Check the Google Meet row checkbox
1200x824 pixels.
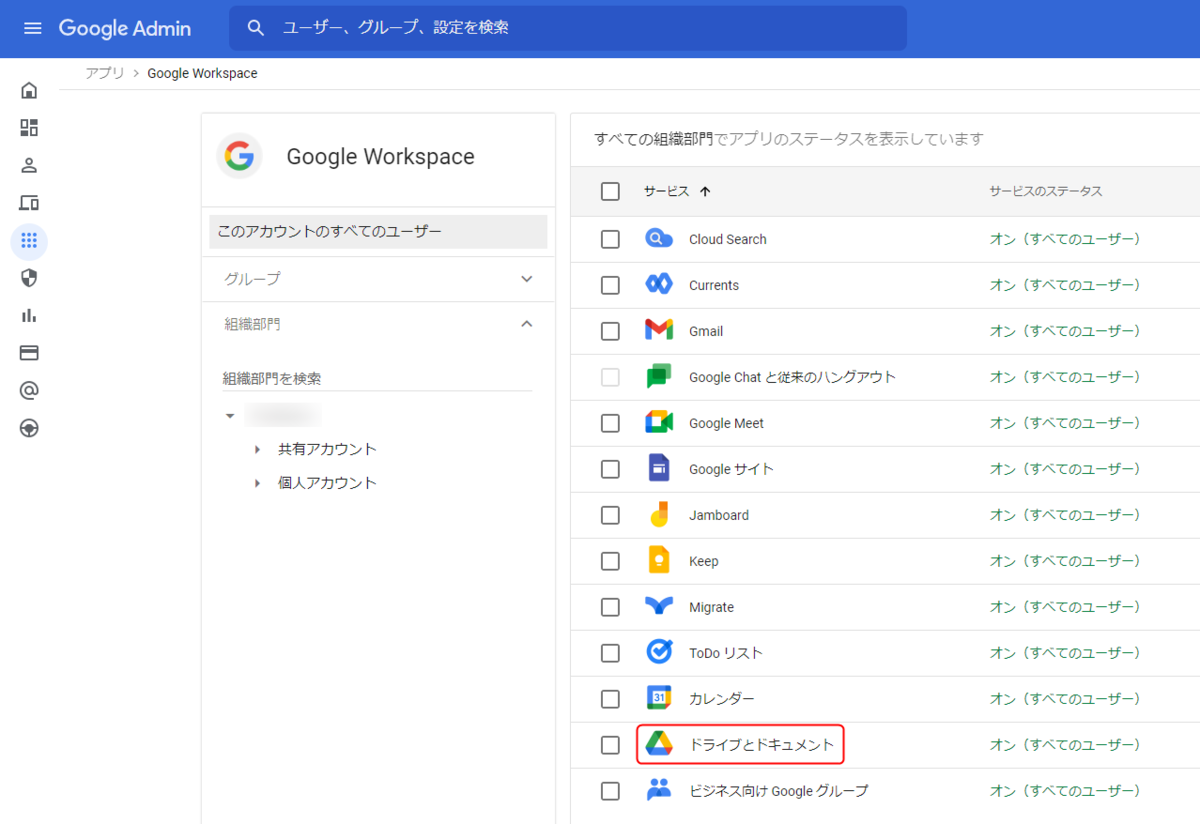(x=610, y=423)
